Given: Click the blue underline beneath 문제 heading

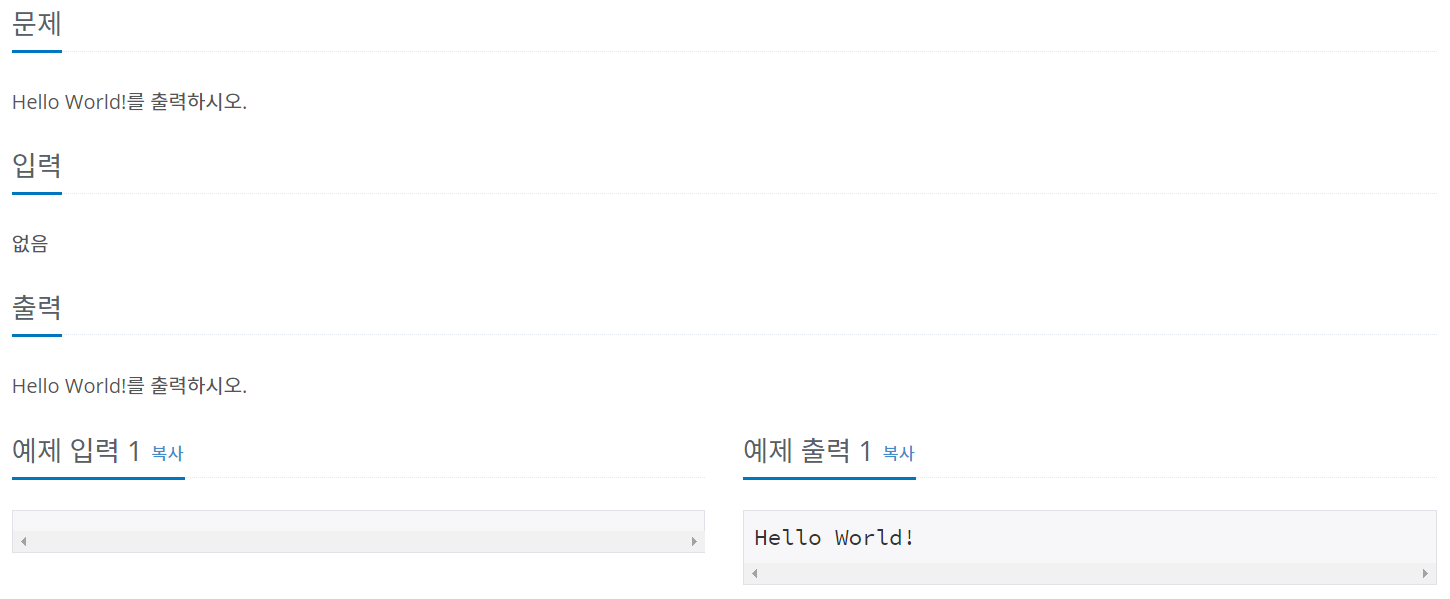Looking at the screenshot, I should pos(37,50).
